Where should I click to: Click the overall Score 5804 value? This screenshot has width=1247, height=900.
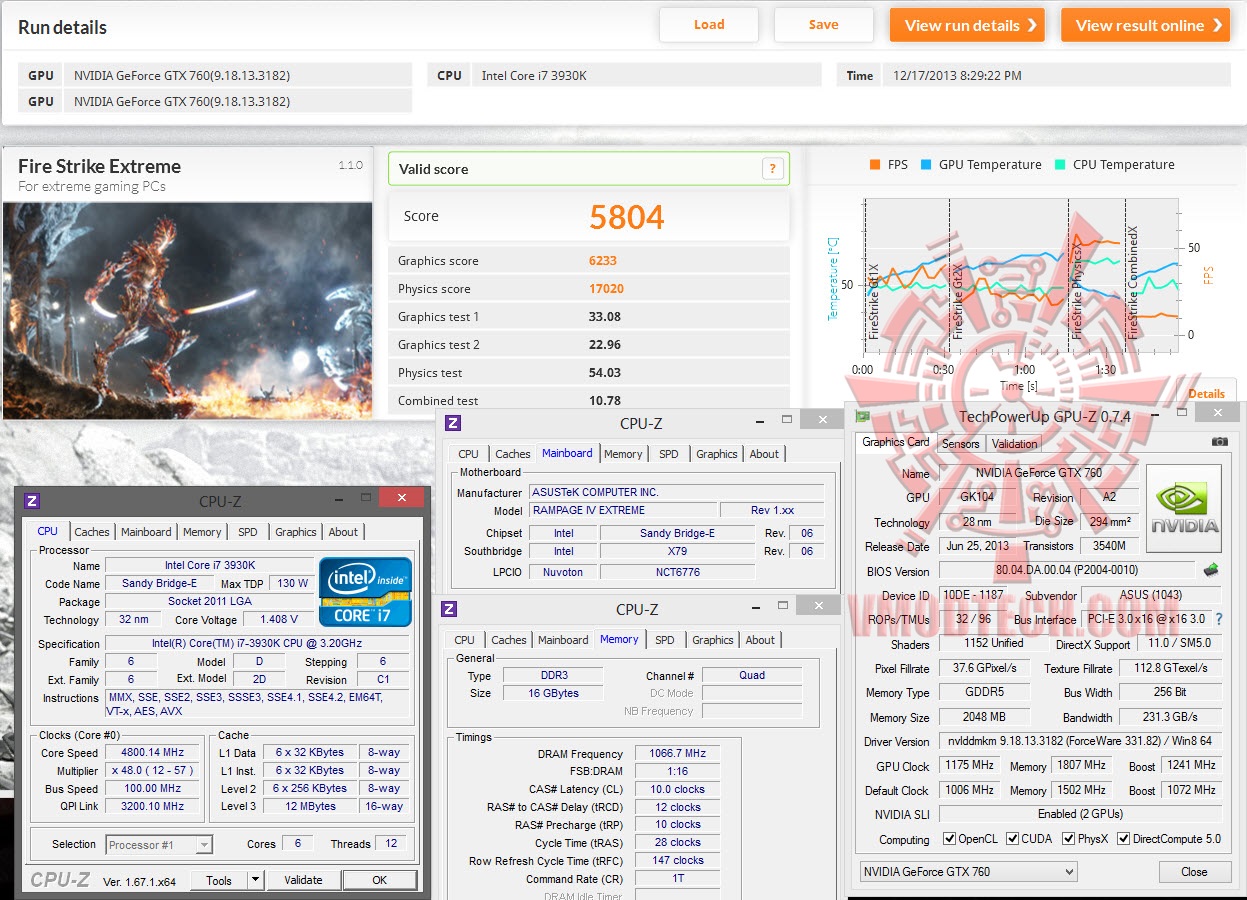[x=627, y=216]
